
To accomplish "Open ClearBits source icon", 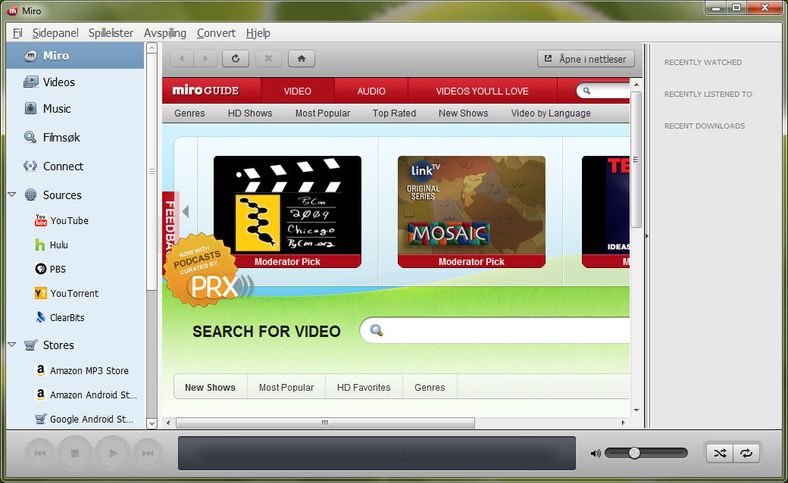I will 41,317.
